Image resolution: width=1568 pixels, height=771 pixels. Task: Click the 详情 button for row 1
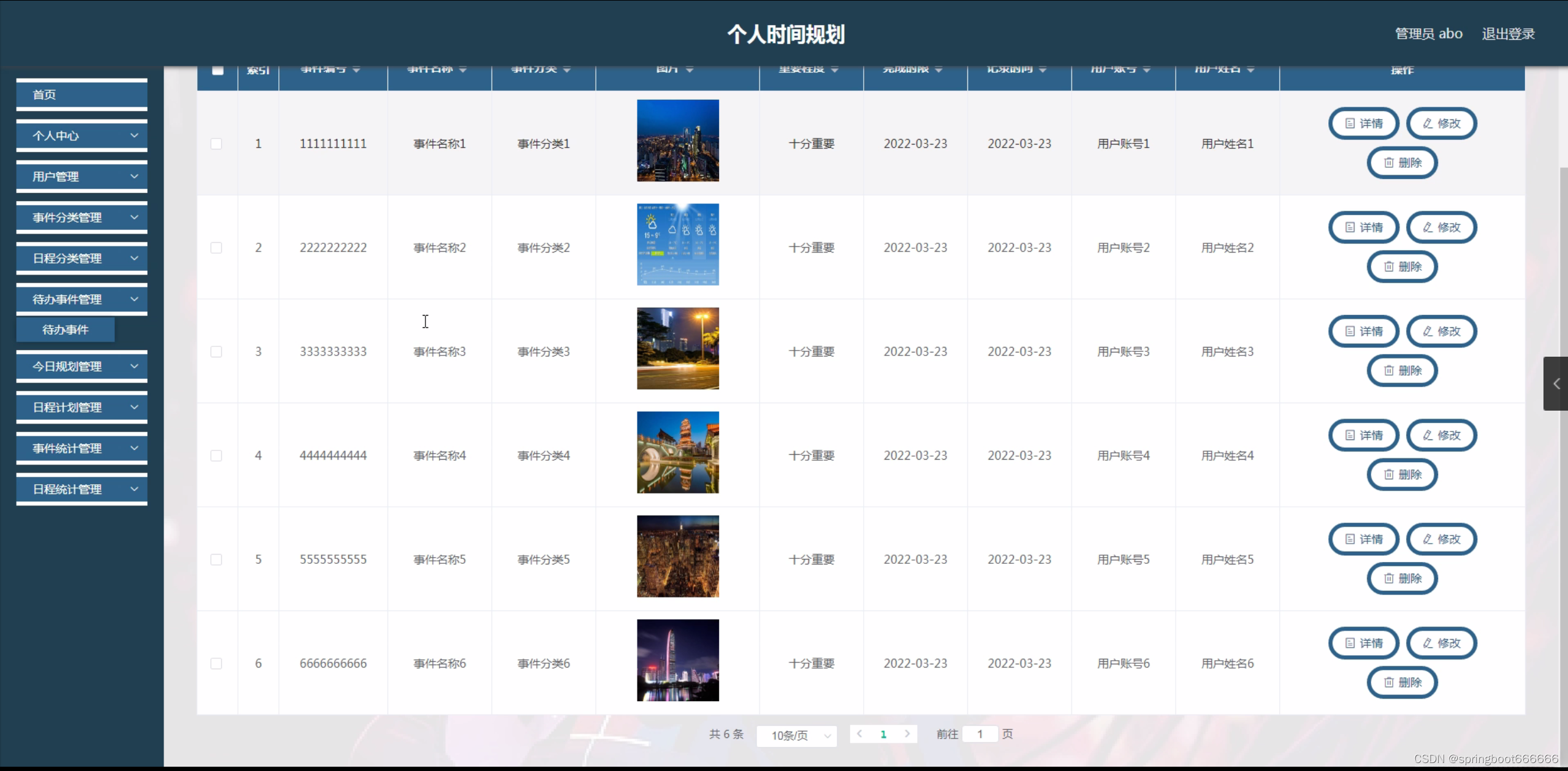1363,123
